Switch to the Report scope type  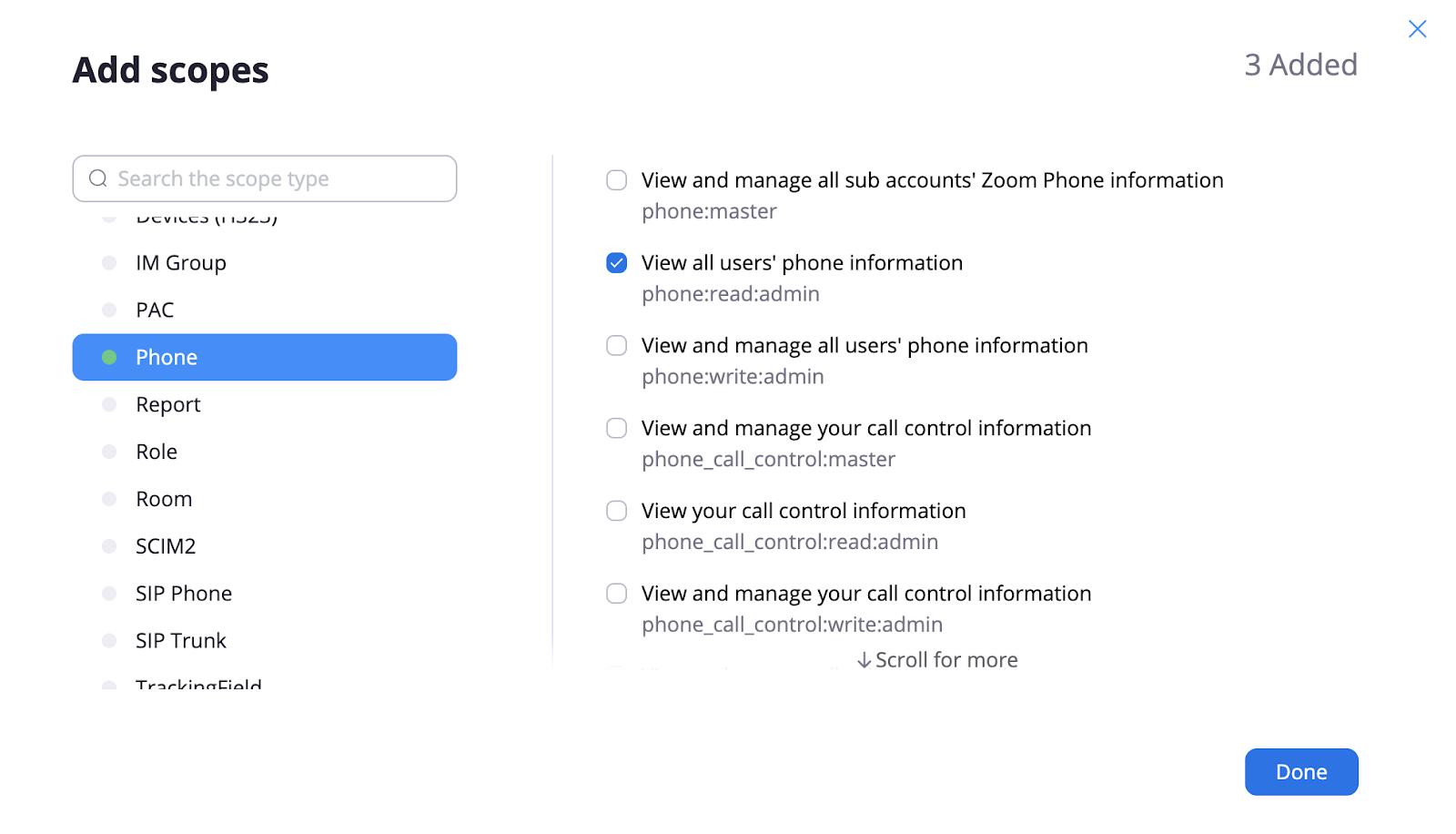click(x=168, y=405)
